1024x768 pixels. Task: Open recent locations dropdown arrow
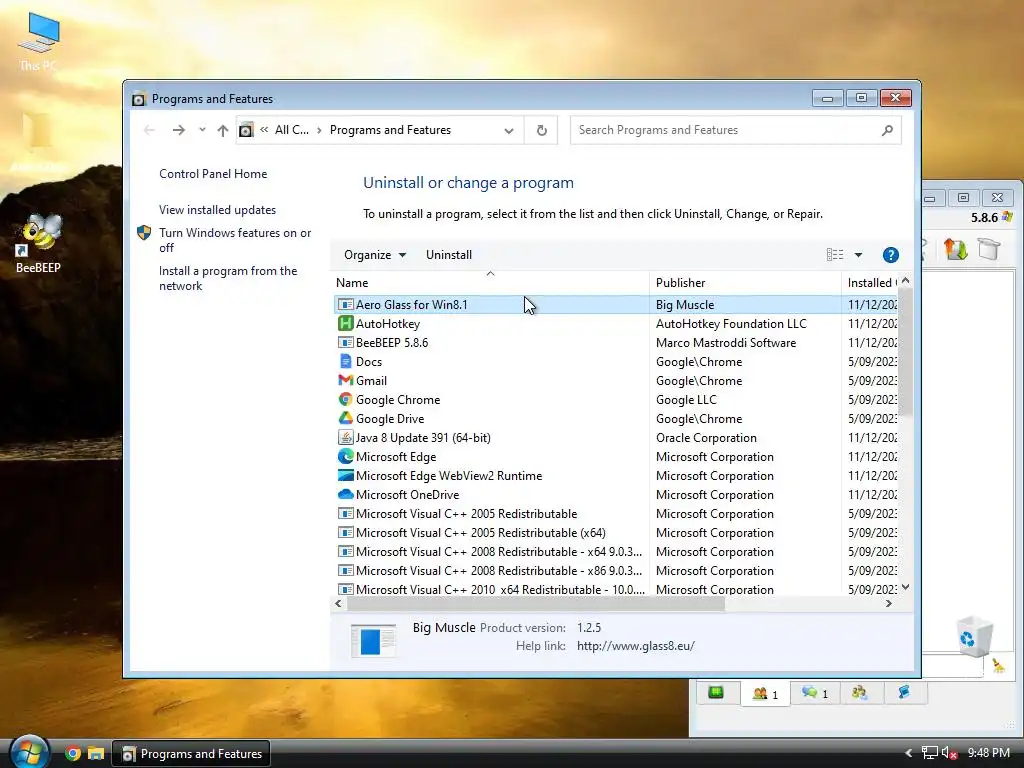(202, 129)
